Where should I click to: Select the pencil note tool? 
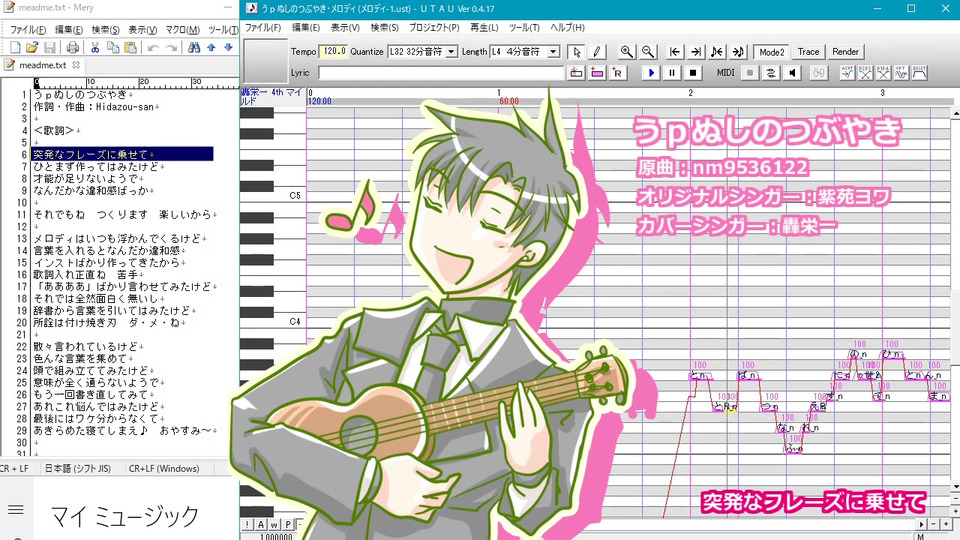596,52
